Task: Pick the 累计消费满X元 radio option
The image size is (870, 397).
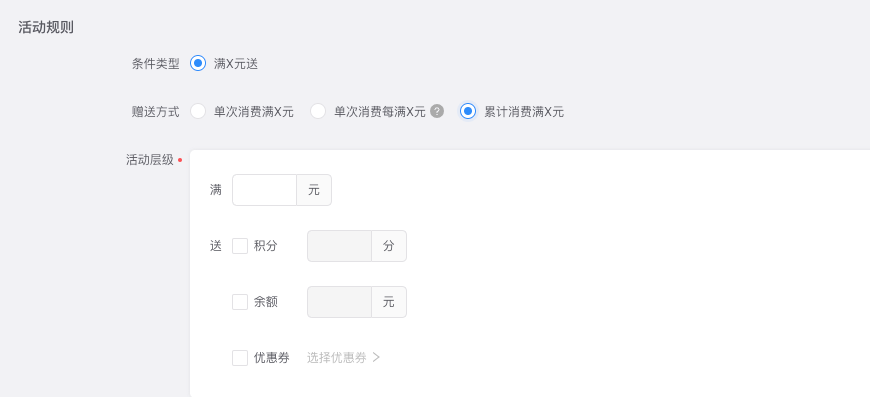Action: (x=468, y=111)
